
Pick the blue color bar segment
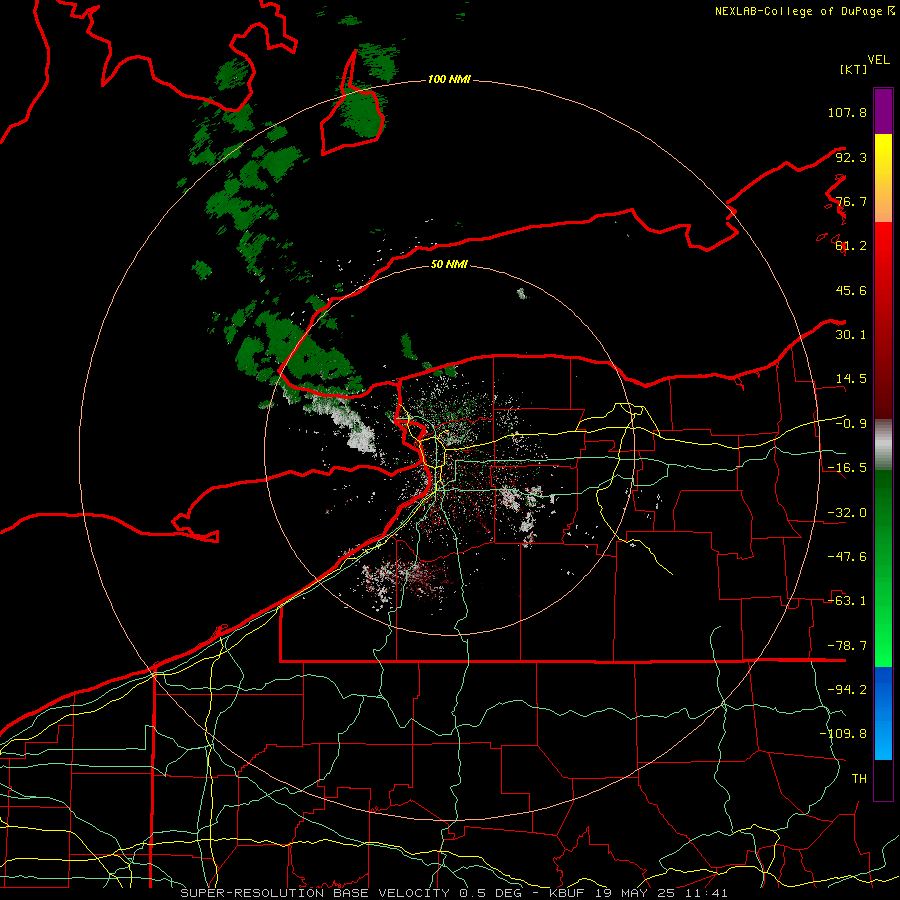[x=883, y=713]
